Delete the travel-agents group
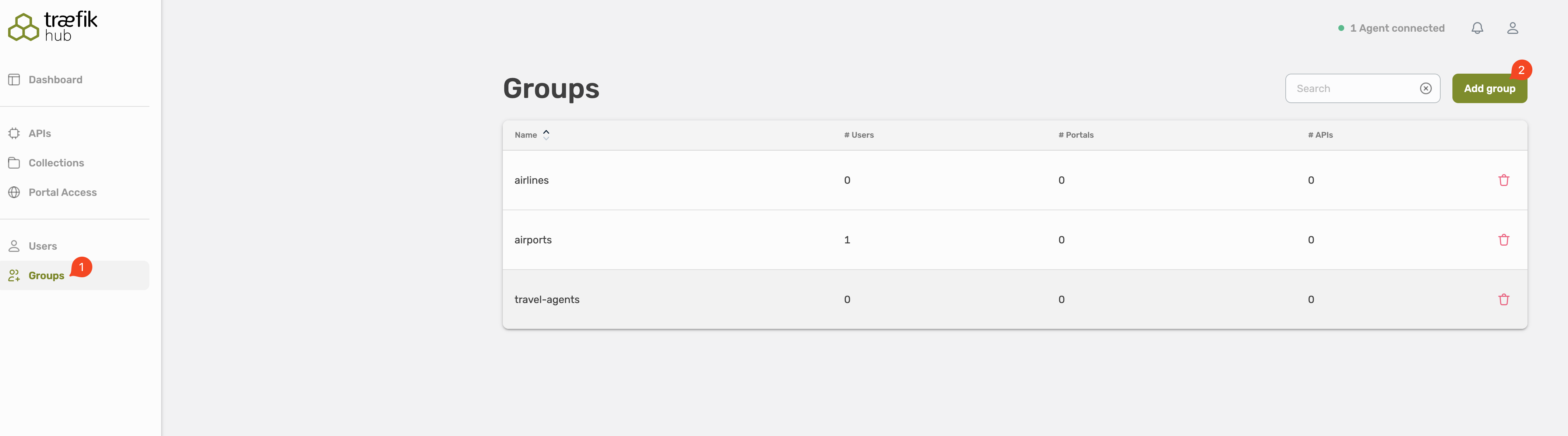This screenshot has height=436, width=1568. [1504, 299]
